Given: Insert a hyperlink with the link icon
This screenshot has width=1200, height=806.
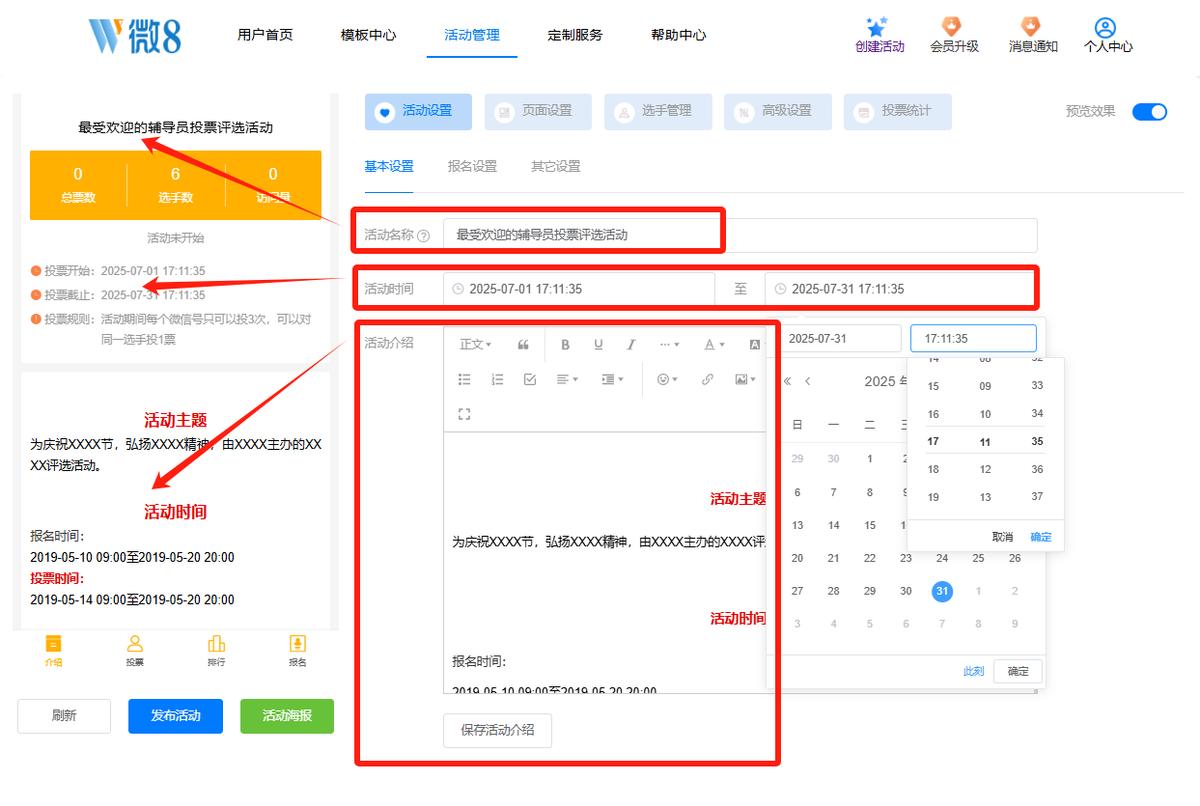Looking at the screenshot, I should (708, 379).
